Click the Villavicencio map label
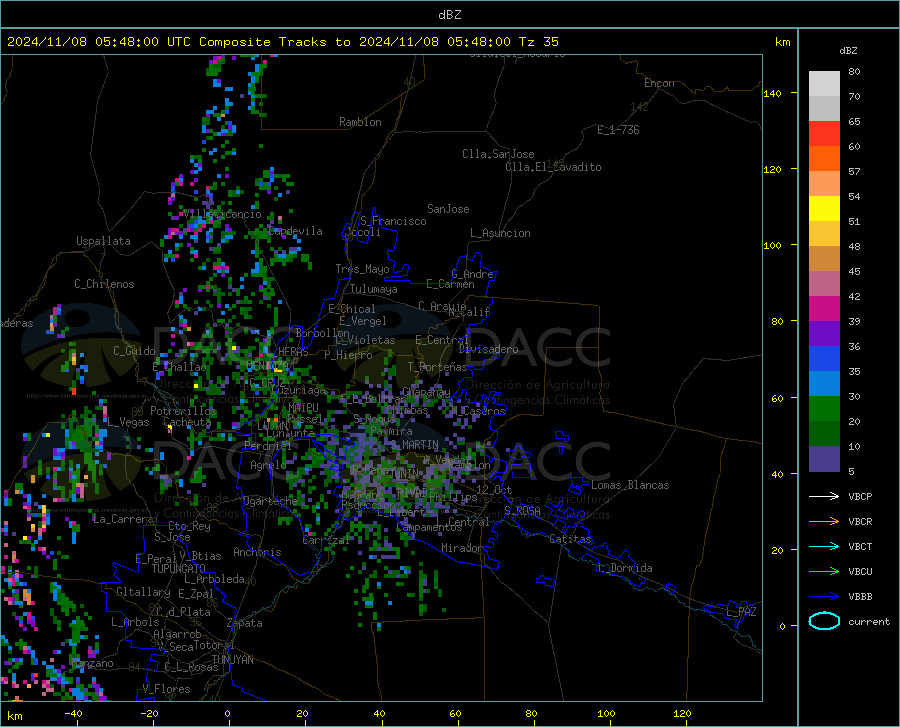900x727 pixels. tap(223, 214)
